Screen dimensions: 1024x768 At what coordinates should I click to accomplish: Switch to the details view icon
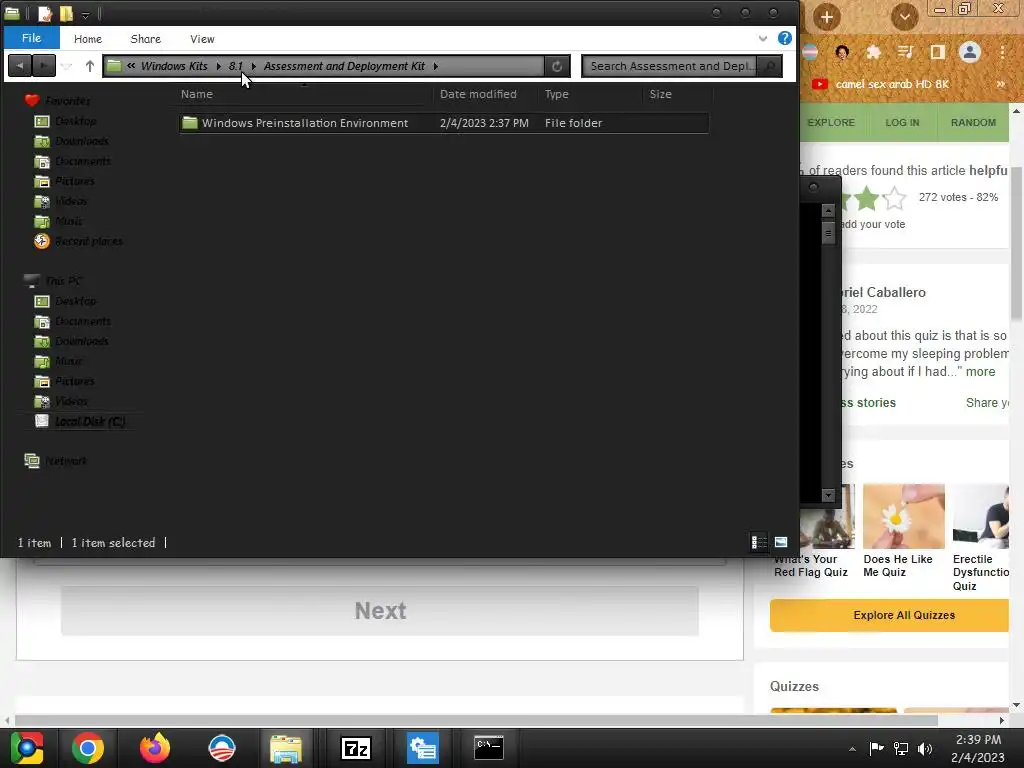click(758, 542)
